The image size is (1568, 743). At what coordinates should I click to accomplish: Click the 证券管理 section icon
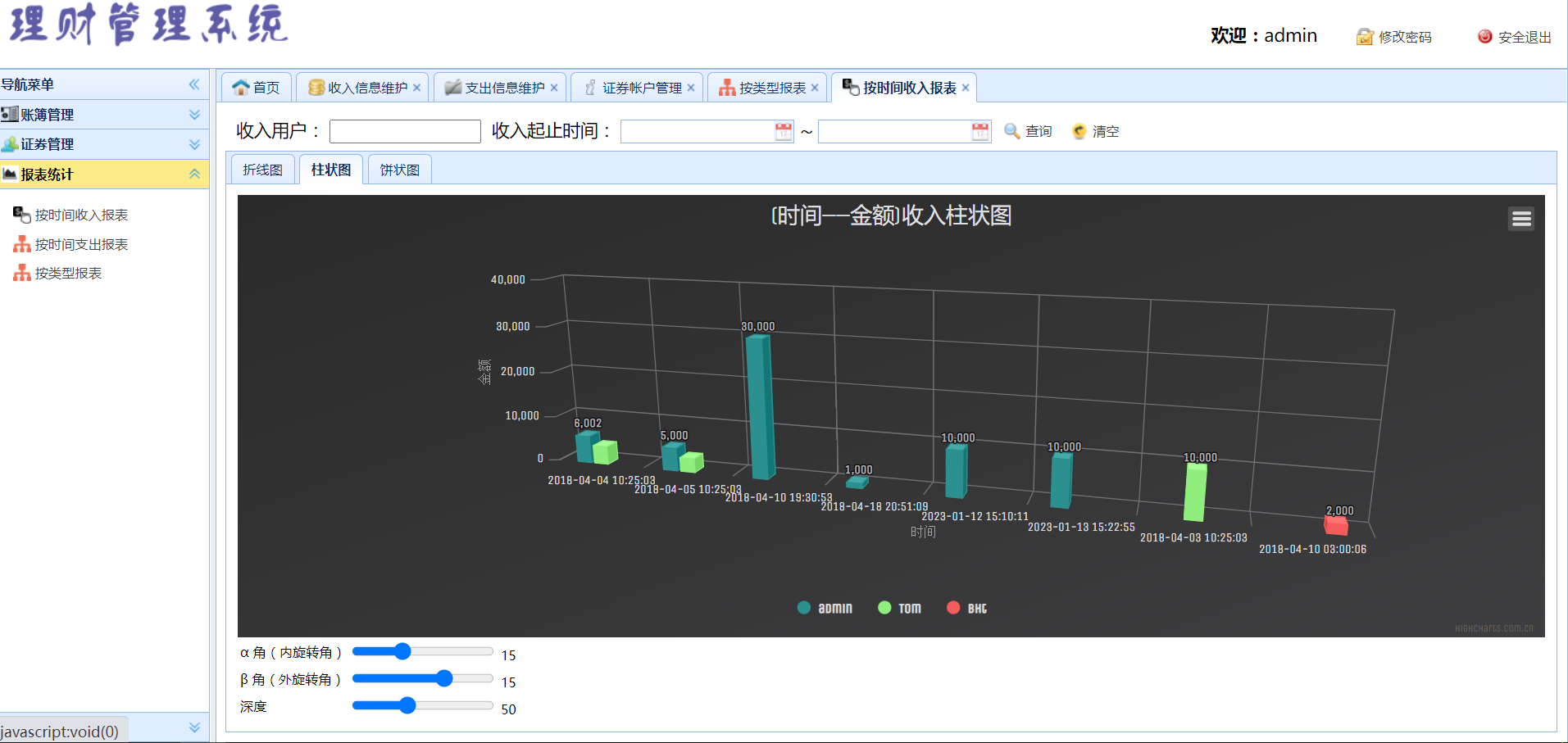tap(10, 144)
